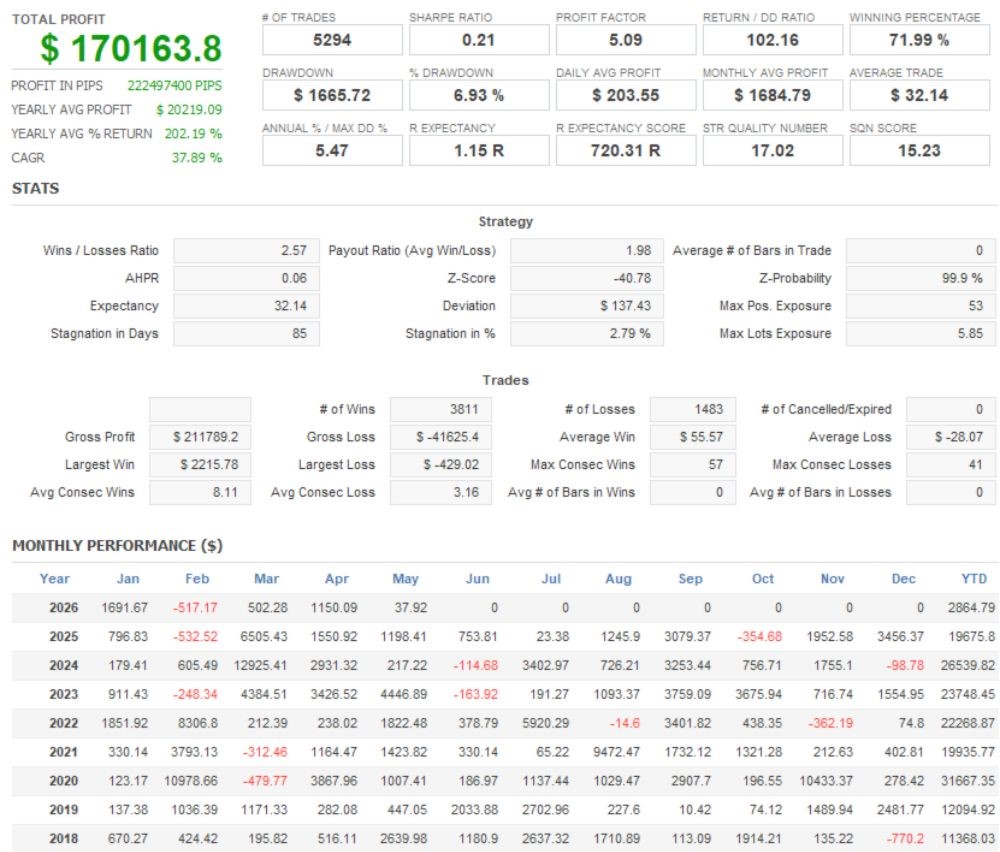Click the CAGR 37.89 % value
This screenshot has height=852, width=1000.
(x=196, y=158)
